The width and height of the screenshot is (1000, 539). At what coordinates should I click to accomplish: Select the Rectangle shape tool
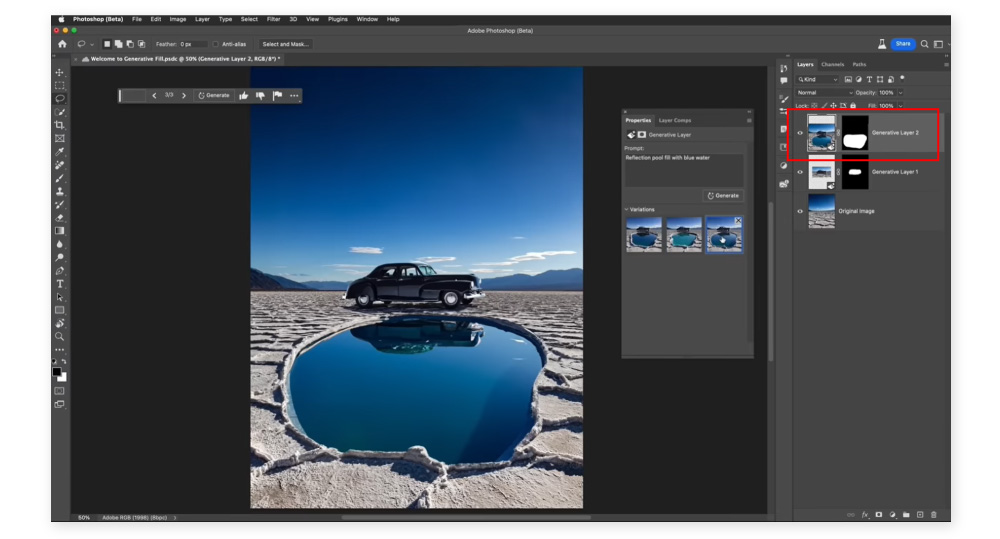pos(60,310)
